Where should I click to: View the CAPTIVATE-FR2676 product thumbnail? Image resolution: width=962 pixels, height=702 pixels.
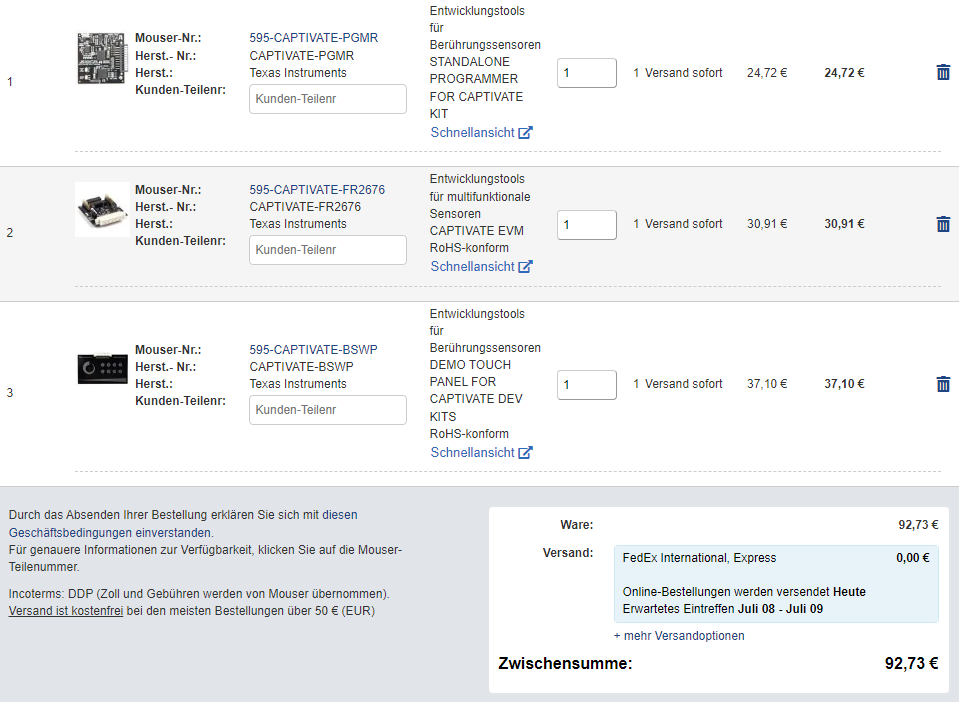coord(102,209)
